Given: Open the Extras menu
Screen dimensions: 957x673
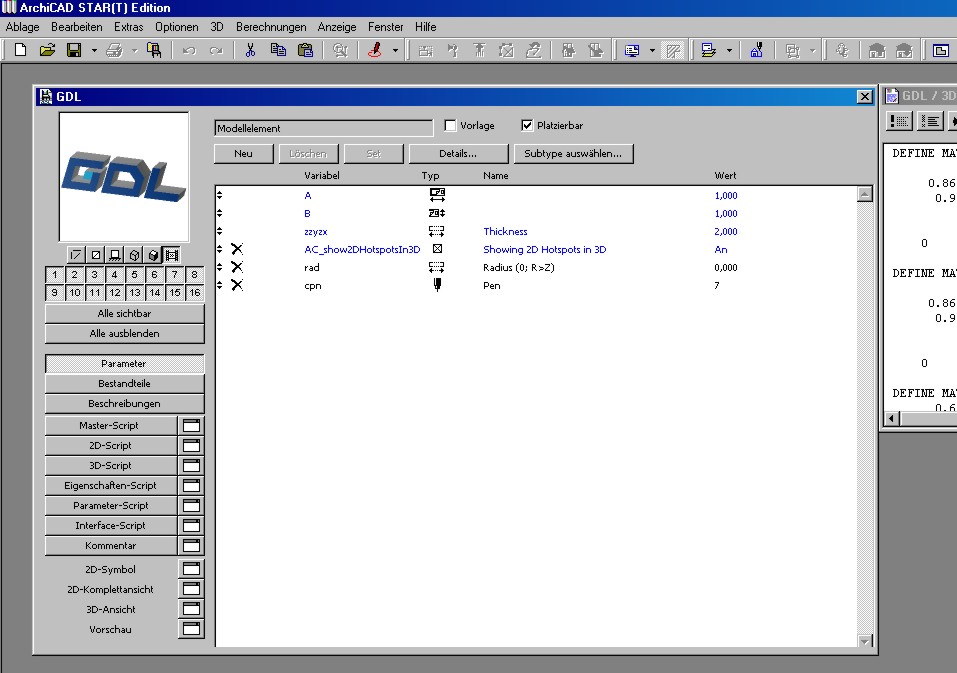Looking at the screenshot, I should (128, 27).
